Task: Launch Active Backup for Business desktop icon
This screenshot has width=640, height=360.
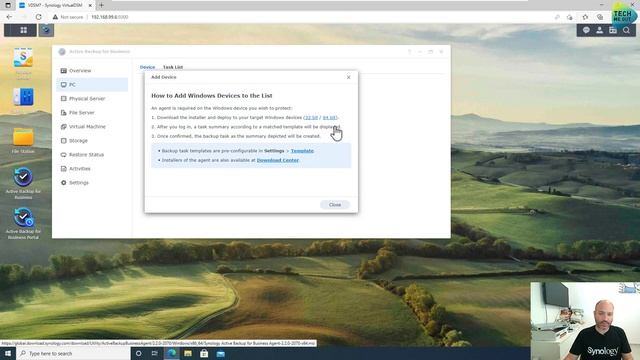Action: pyautogui.click(x=23, y=177)
